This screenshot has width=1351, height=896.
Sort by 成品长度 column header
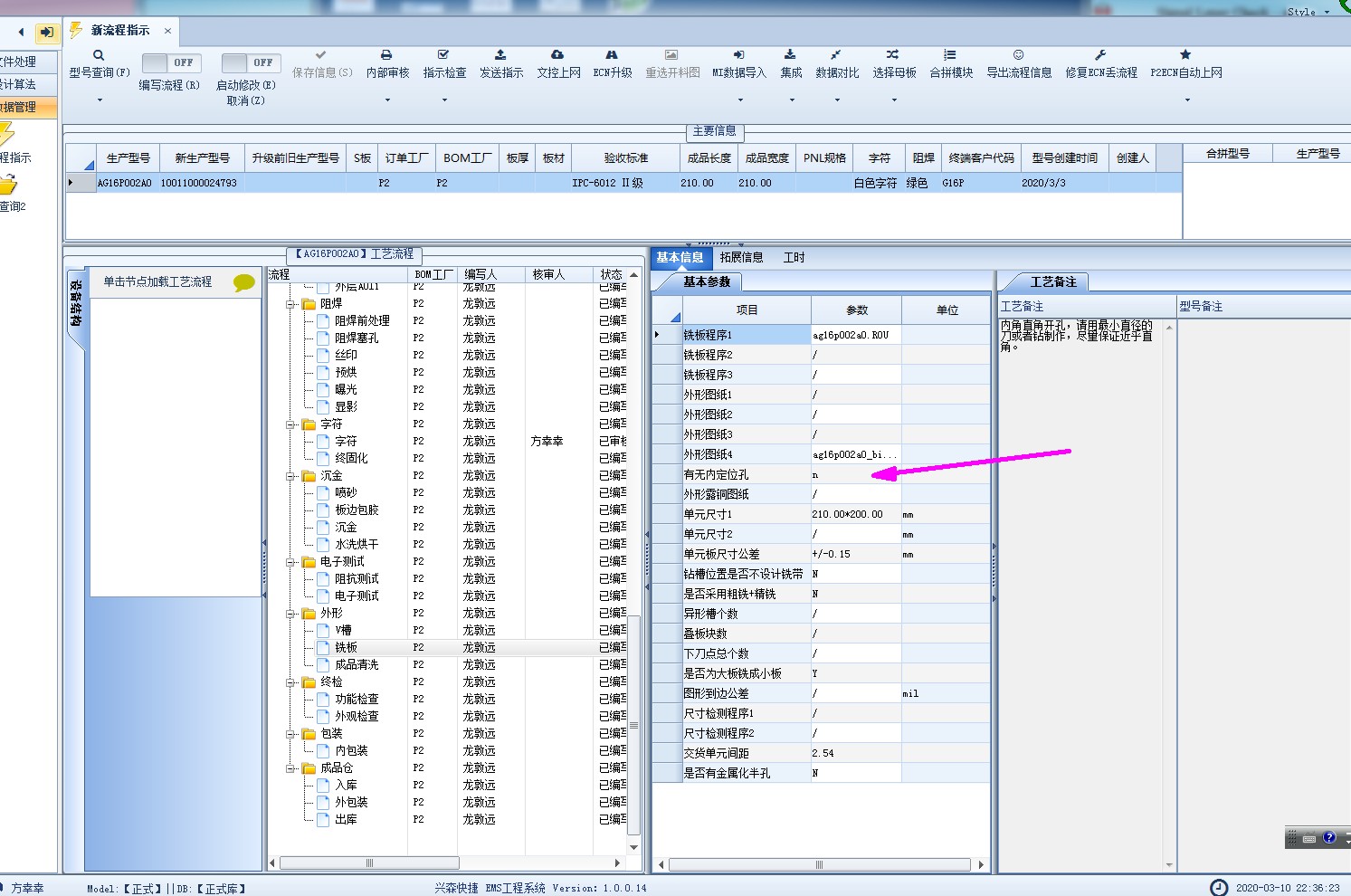click(x=709, y=158)
